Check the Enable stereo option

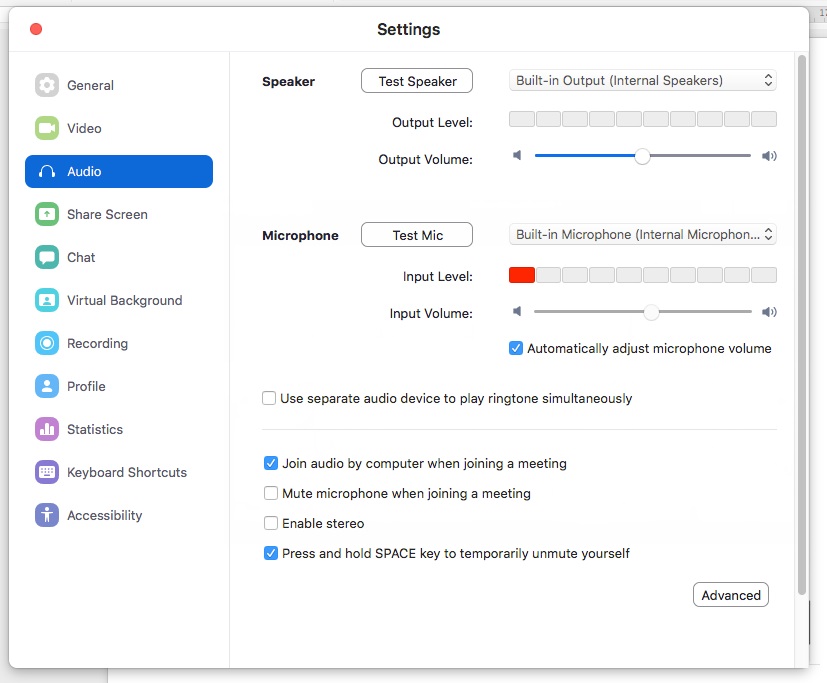click(271, 523)
